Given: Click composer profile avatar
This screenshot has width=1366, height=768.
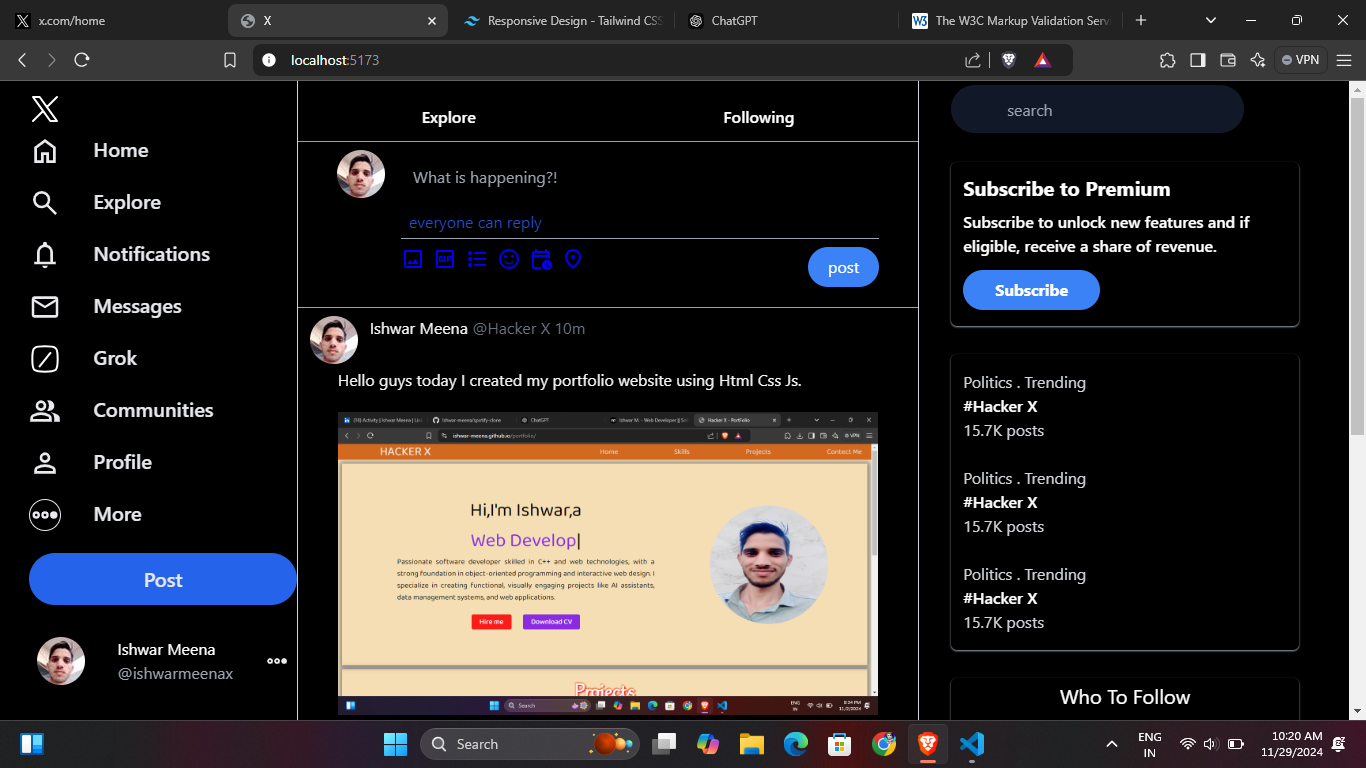Looking at the screenshot, I should click(x=361, y=175).
